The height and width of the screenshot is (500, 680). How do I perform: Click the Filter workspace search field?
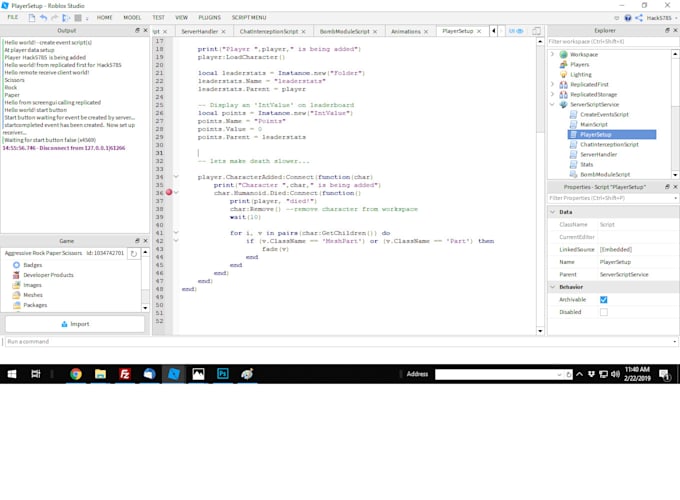point(612,42)
